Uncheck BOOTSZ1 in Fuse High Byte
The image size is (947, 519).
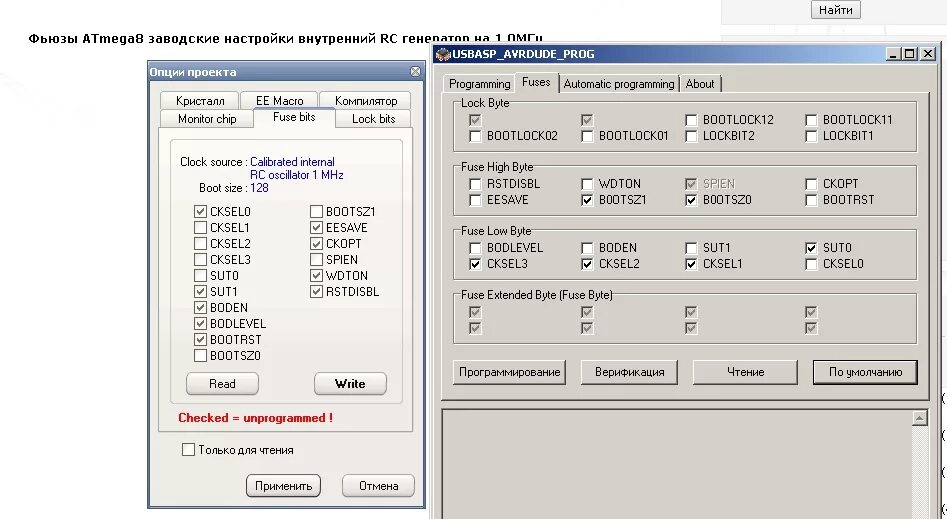(587, 200)
